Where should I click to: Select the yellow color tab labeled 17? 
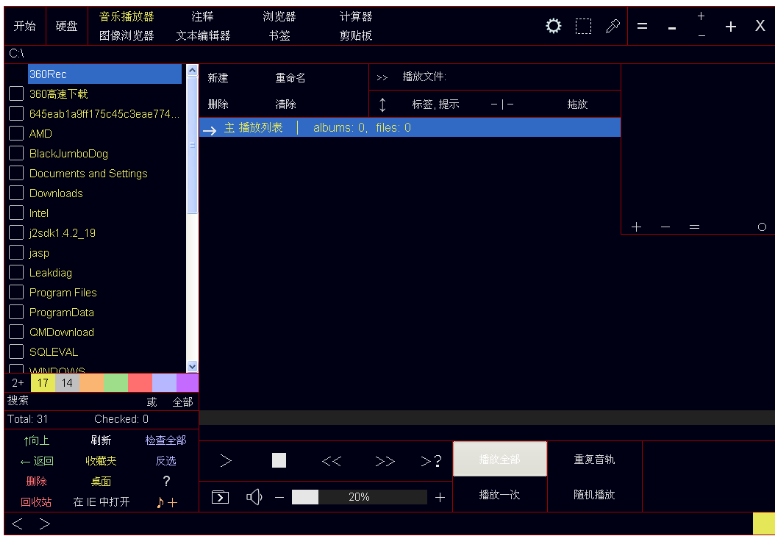tap(42, 383)
